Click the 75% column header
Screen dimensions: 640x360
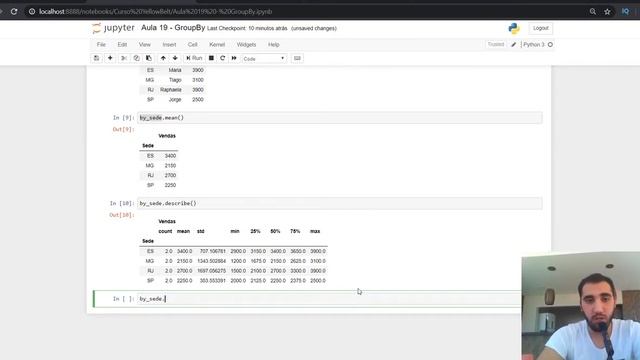(295, 231)
